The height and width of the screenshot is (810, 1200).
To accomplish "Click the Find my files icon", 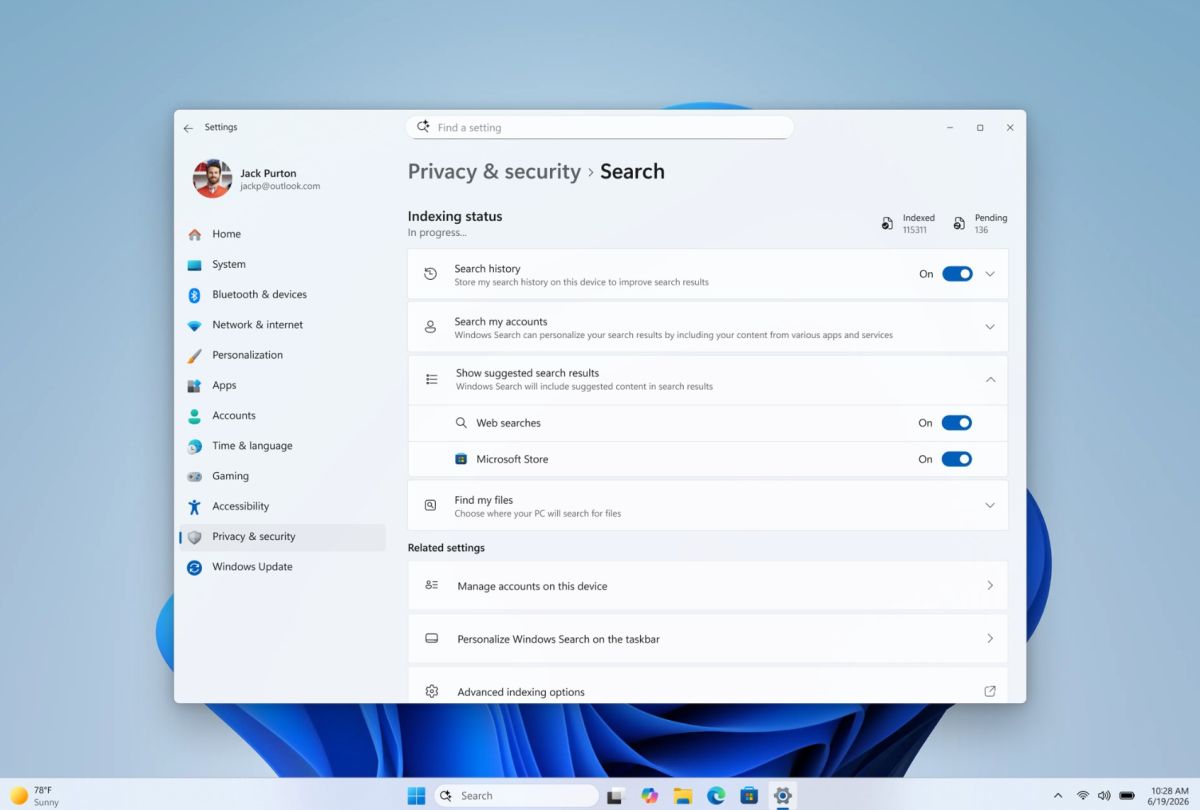I will pos(431,505).
